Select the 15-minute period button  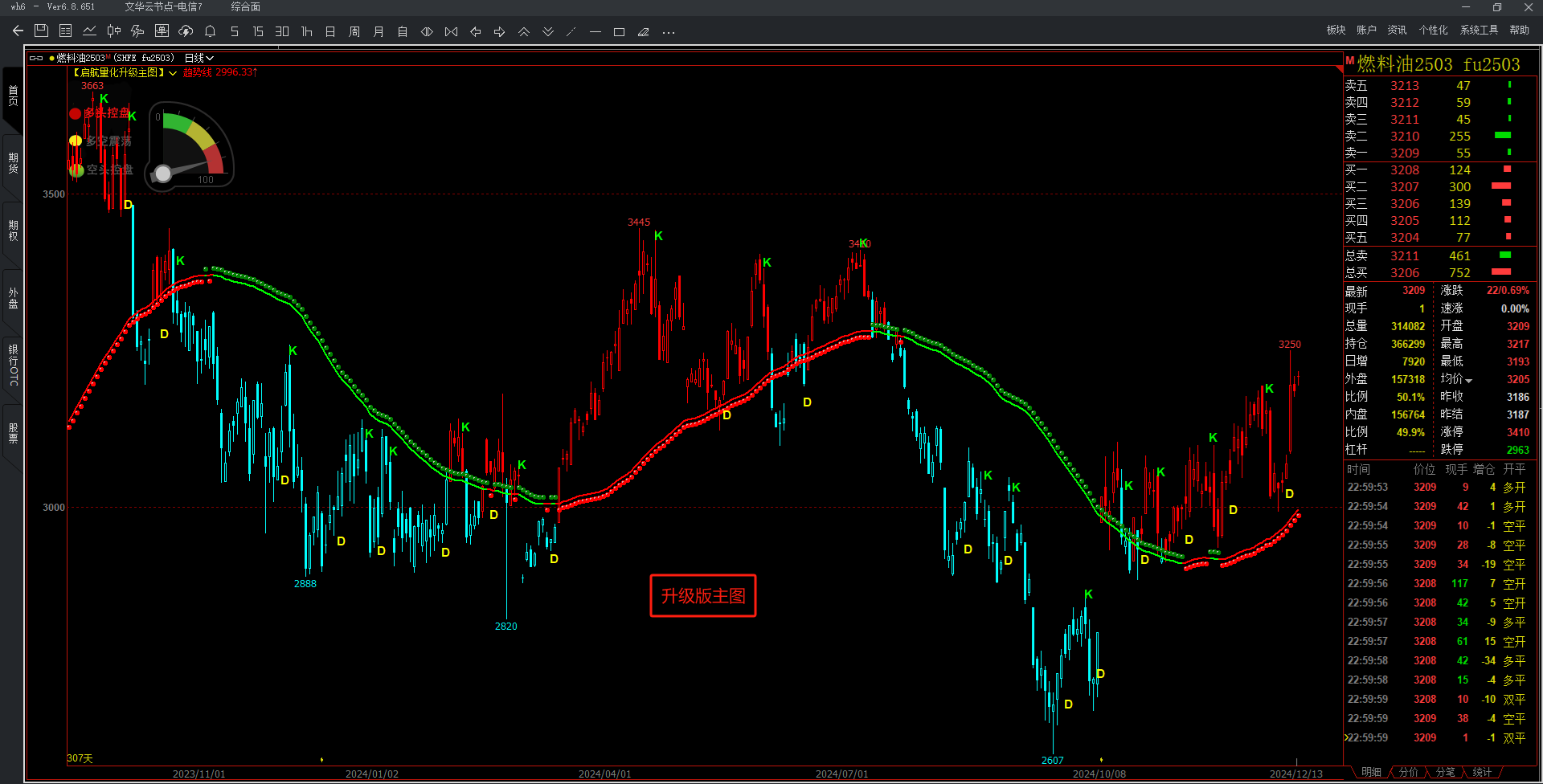[x=258, y=31]
